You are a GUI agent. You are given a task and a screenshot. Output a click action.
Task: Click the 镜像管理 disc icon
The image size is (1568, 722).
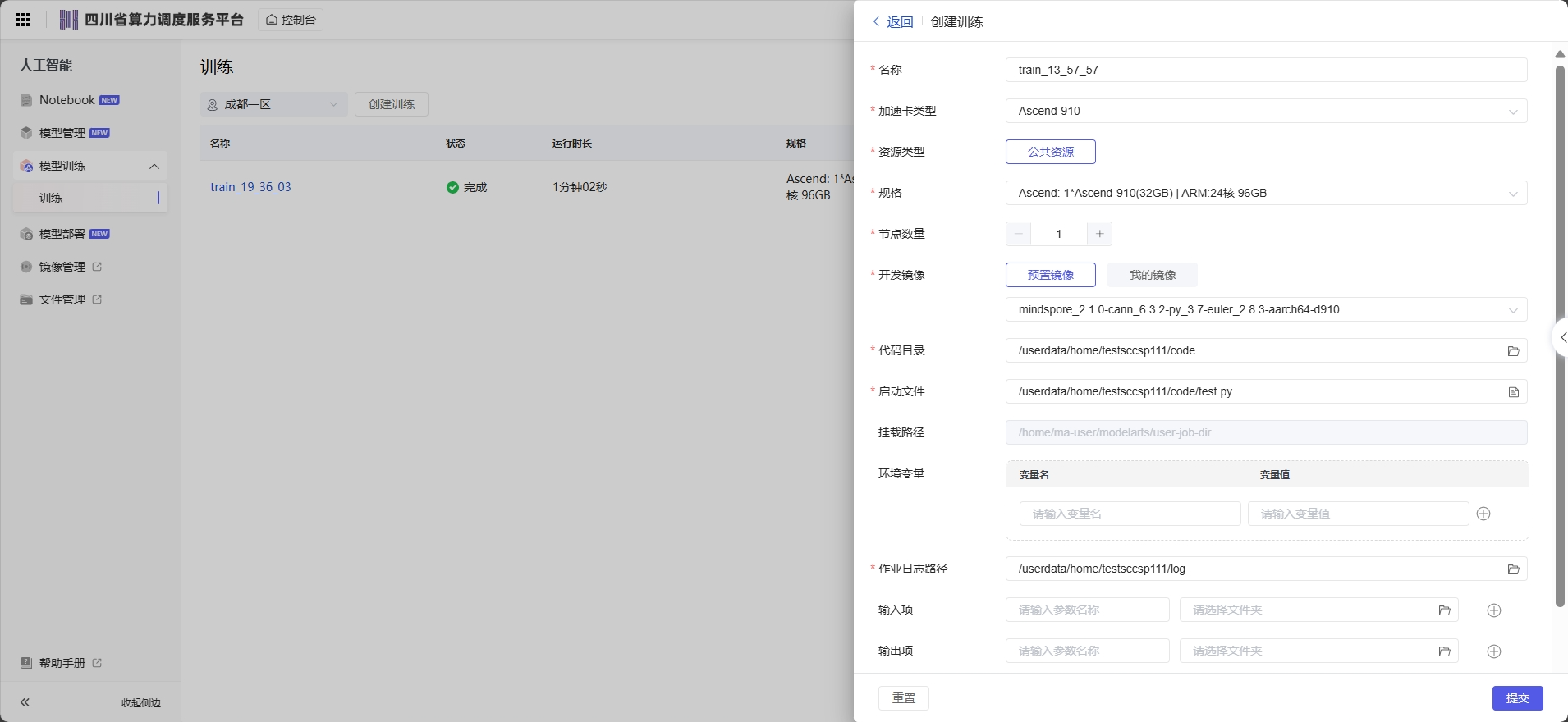point(26,267)
